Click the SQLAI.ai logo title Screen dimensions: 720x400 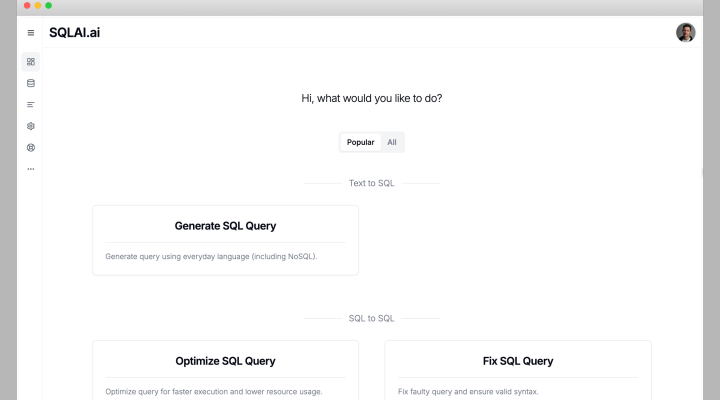74,33
